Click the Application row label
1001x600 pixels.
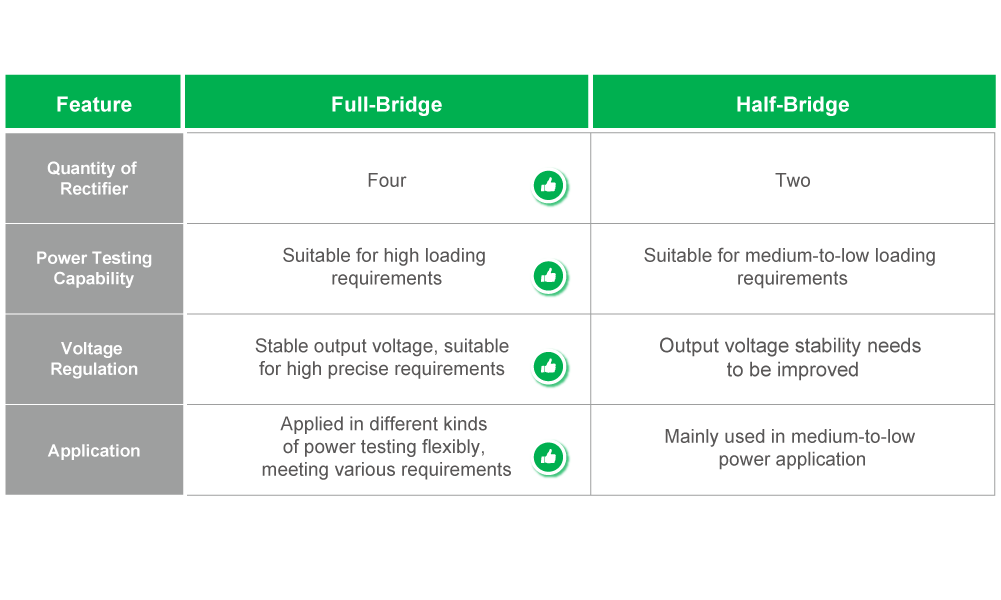click(x=94, y=450)
